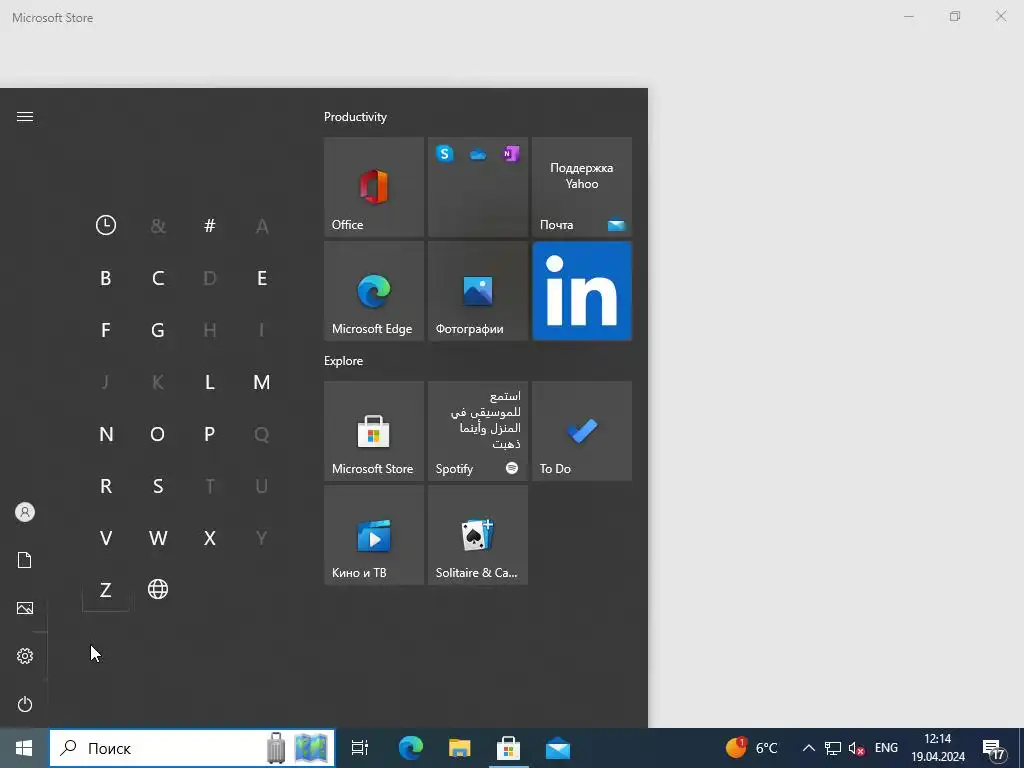This screenshot has height=768, width=1024.
Task: Jump to the letter N section
Action: (106, 434)
